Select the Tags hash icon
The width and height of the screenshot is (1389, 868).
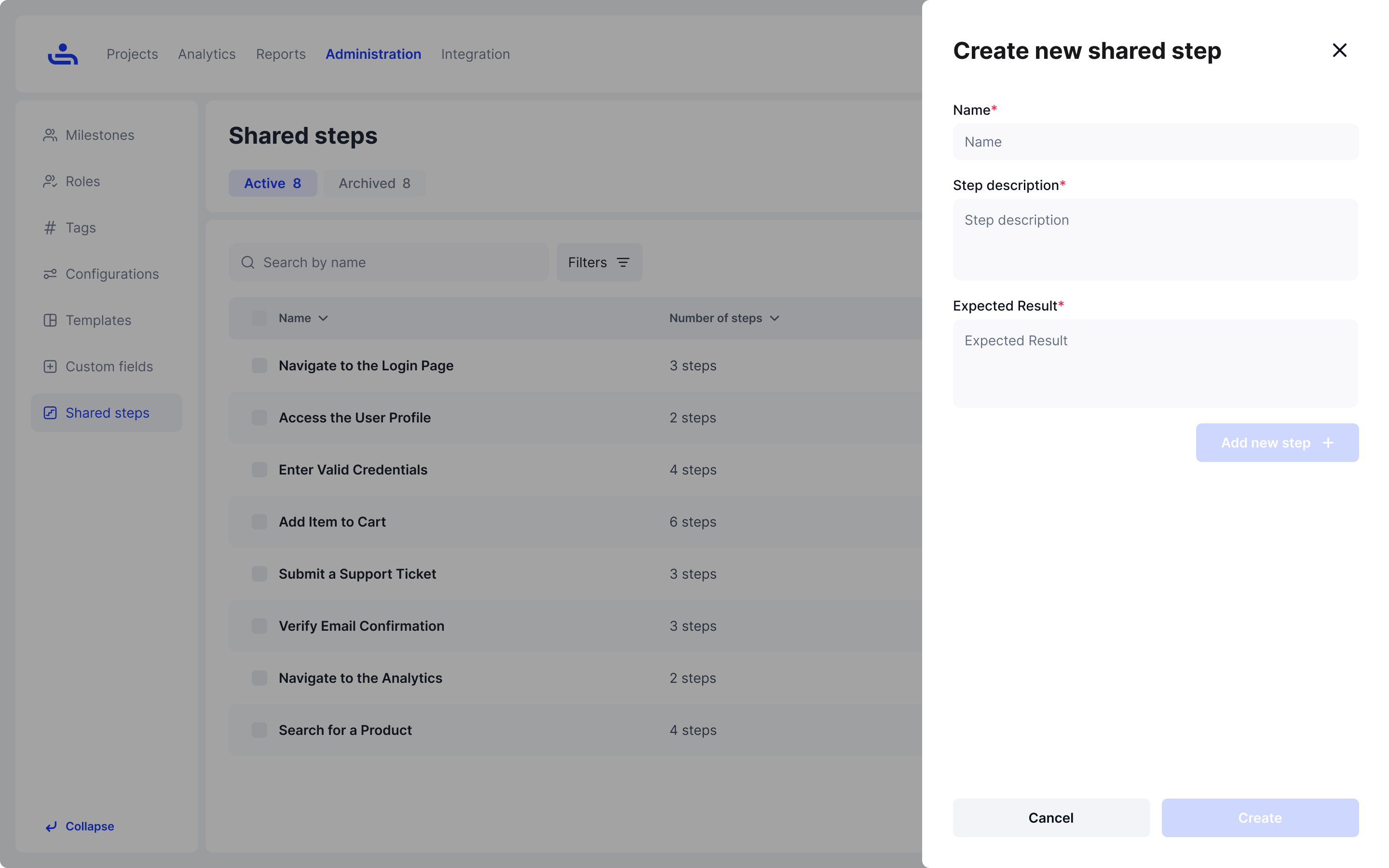click(50, 228)
